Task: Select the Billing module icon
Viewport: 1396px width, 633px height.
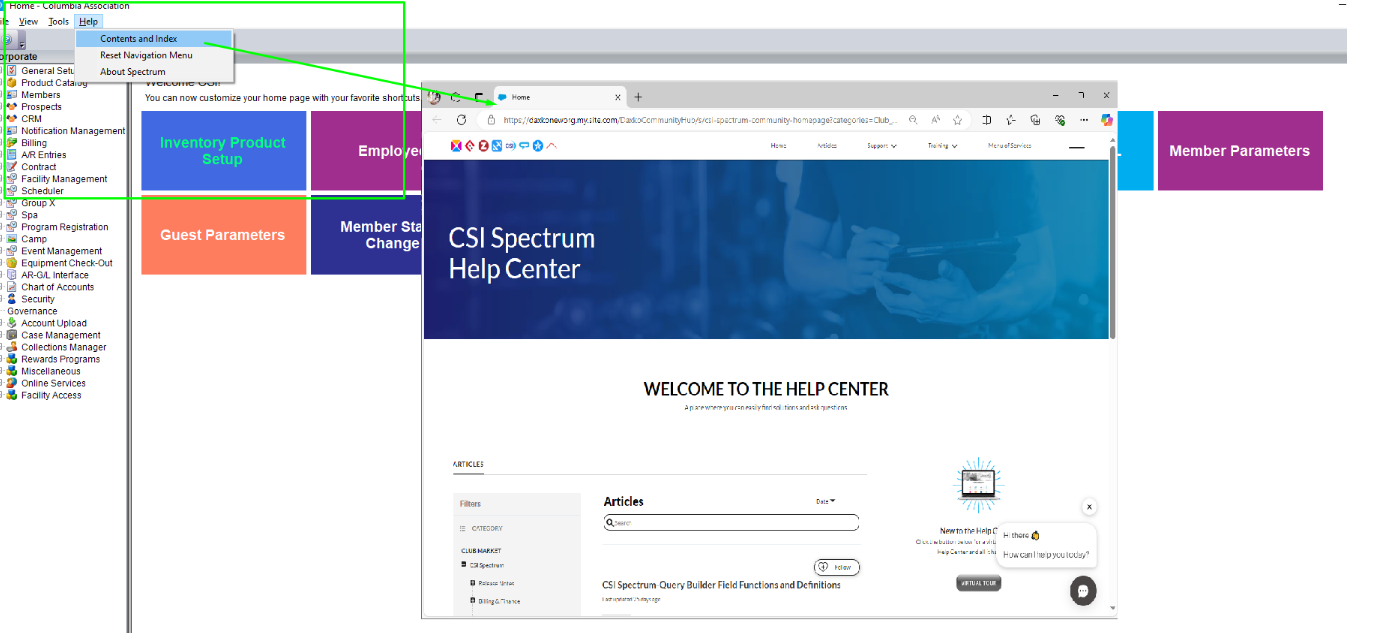Action: click(x=12, y=143)
